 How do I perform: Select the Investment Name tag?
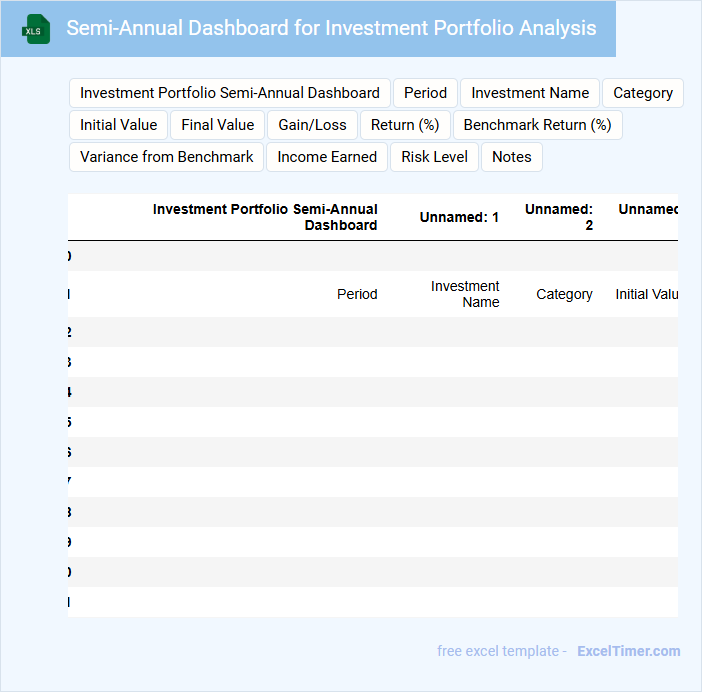530,93
